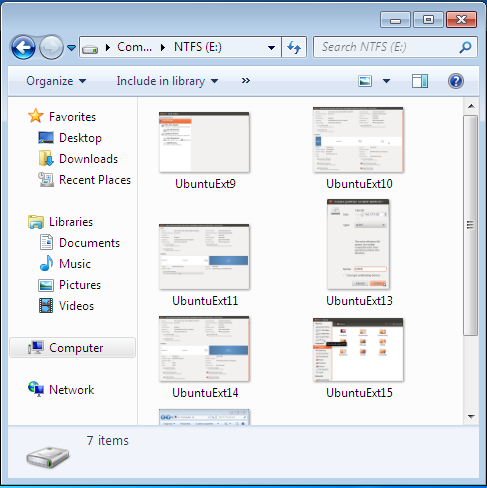Click the drive icon in details pane
487x488 pixels.
tap(48, 458)
